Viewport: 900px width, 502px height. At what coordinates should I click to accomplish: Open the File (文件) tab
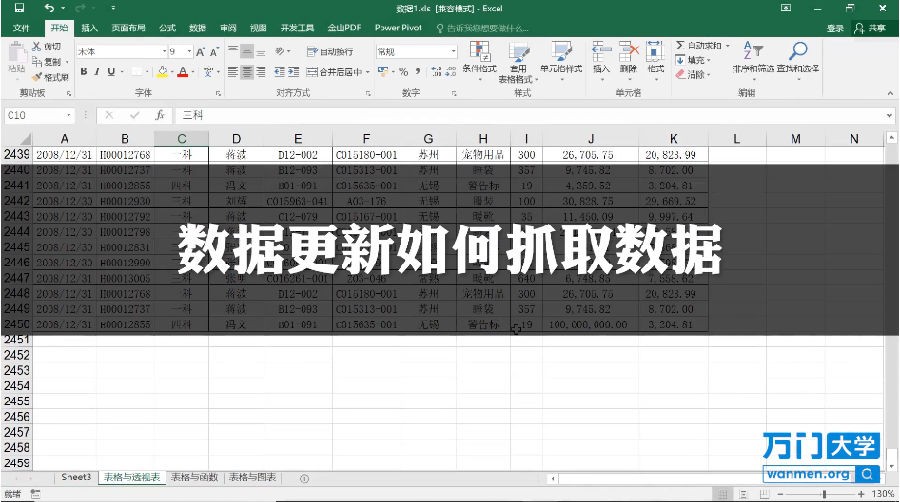click(21, 28)
